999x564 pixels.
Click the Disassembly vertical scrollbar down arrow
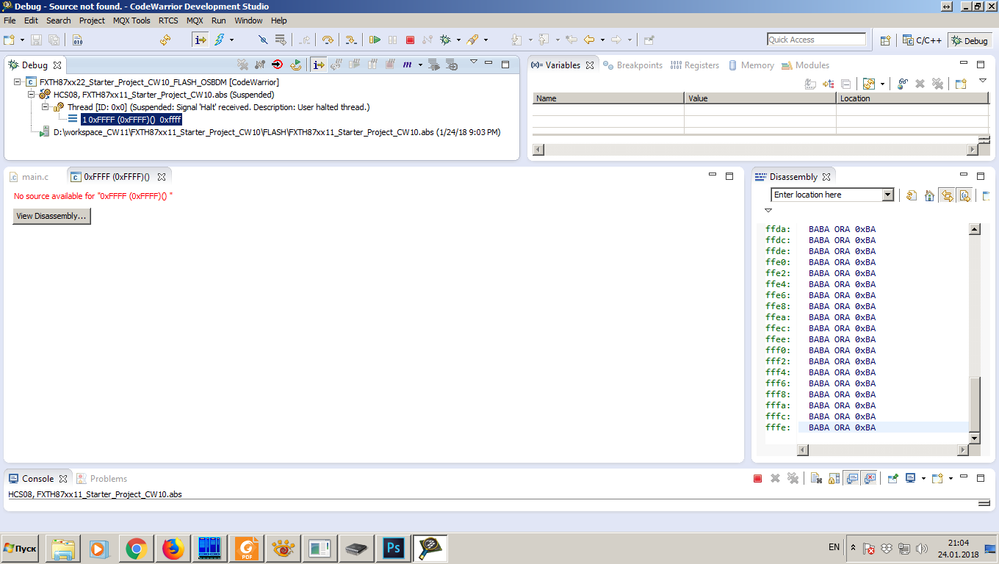[x=974, y=438]
